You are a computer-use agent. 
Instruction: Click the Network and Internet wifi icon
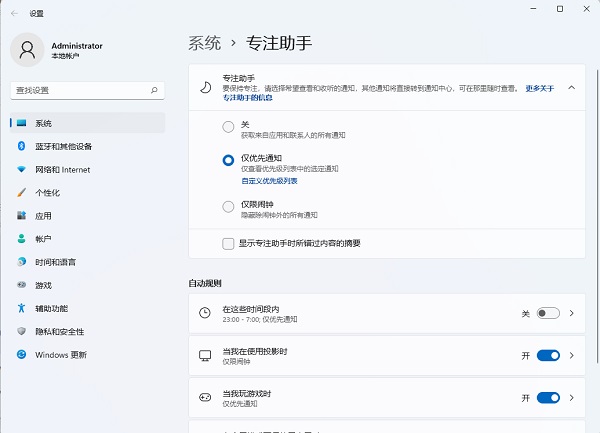point(21,169)
